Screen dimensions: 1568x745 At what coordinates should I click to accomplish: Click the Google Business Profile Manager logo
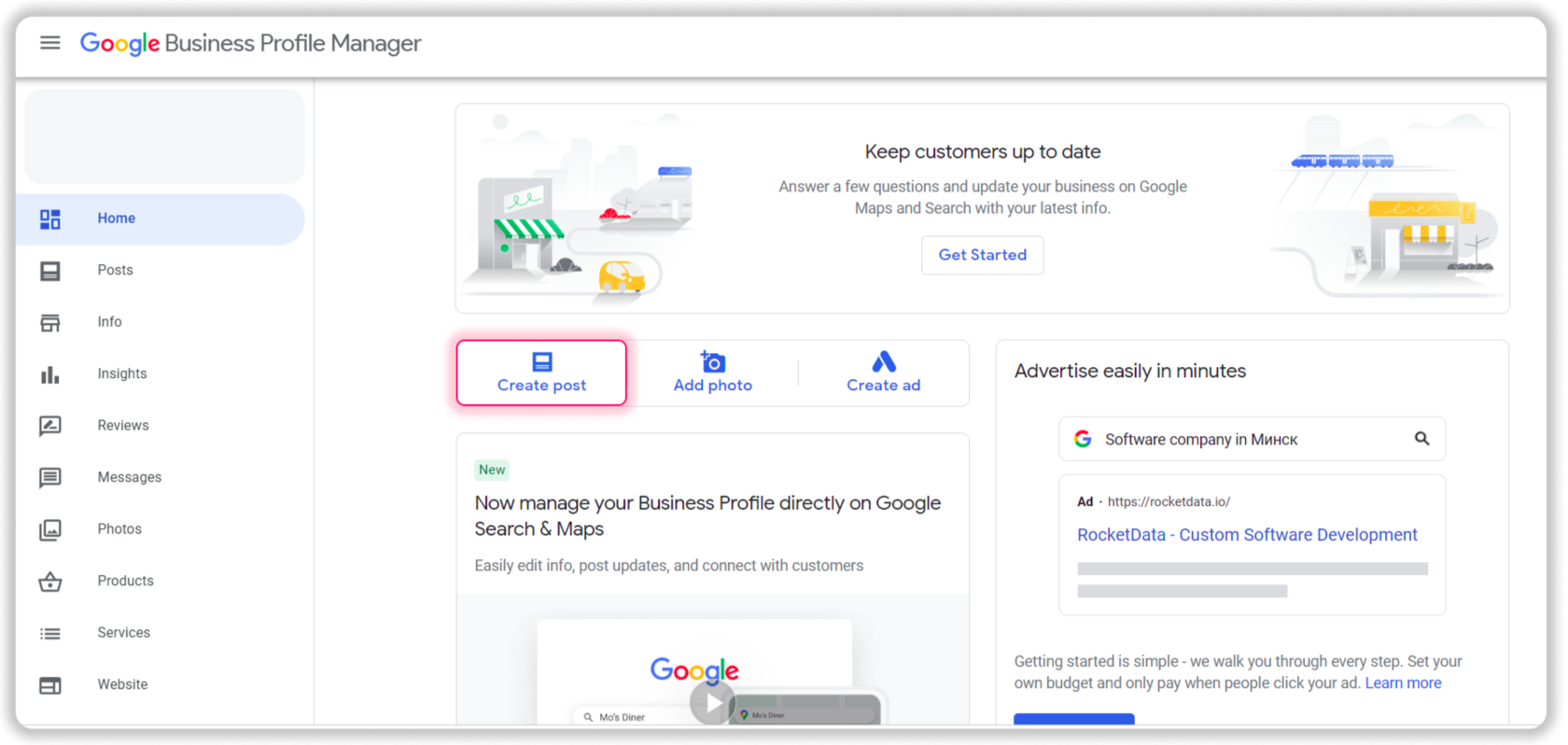click(250, 44)
